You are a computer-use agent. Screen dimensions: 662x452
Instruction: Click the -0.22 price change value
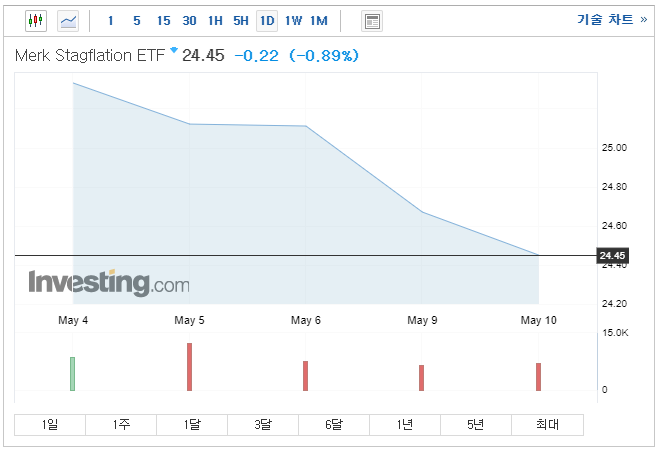(256, 56)
